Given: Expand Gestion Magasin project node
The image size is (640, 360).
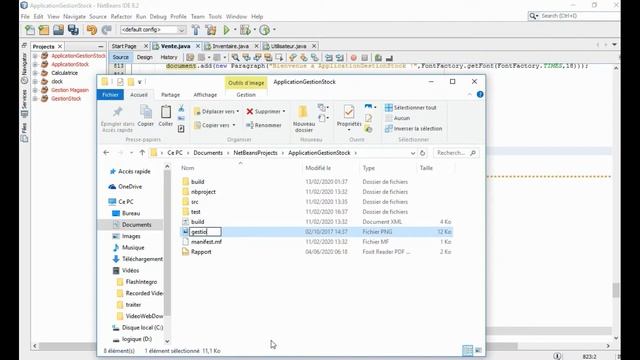Looking at the screenshot, I should pyautogui.click(x=35, y=90).
